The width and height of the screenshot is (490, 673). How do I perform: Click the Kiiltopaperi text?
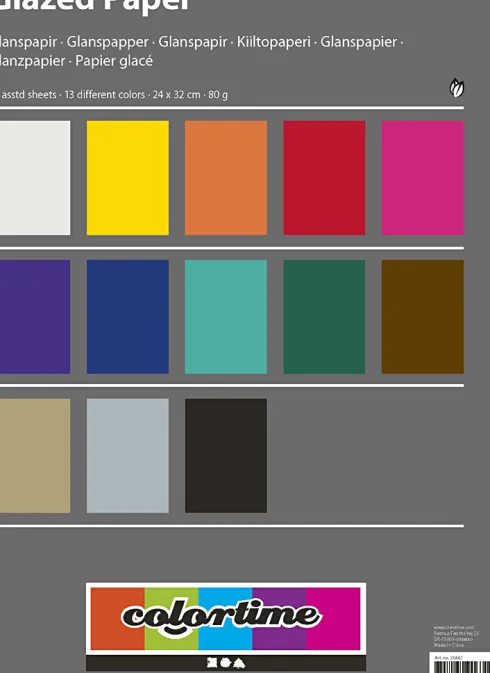tap(274, 42)
